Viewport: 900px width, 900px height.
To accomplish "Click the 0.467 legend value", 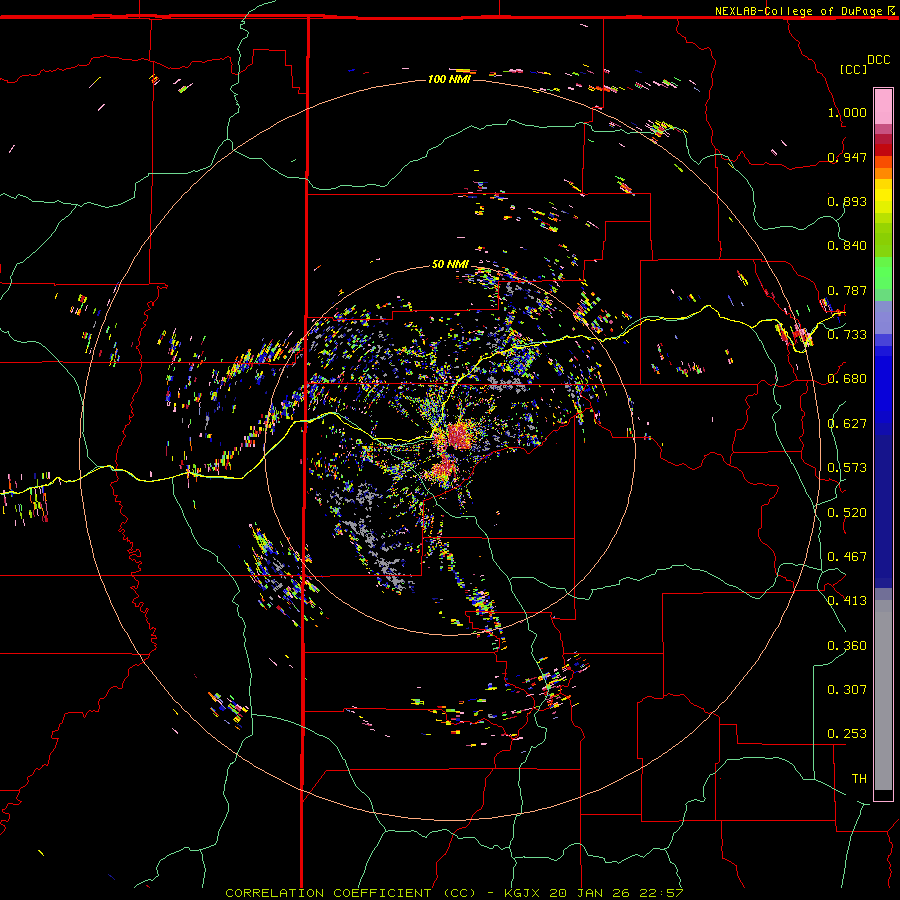I will [x=847, y=556].
